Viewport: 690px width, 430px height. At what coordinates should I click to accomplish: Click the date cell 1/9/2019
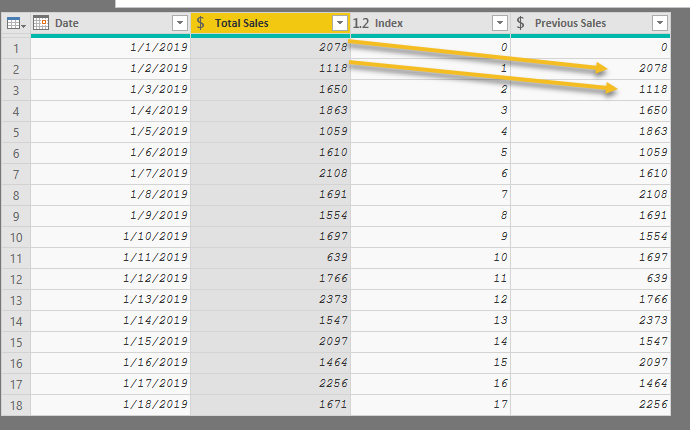(x=110, y=216)
